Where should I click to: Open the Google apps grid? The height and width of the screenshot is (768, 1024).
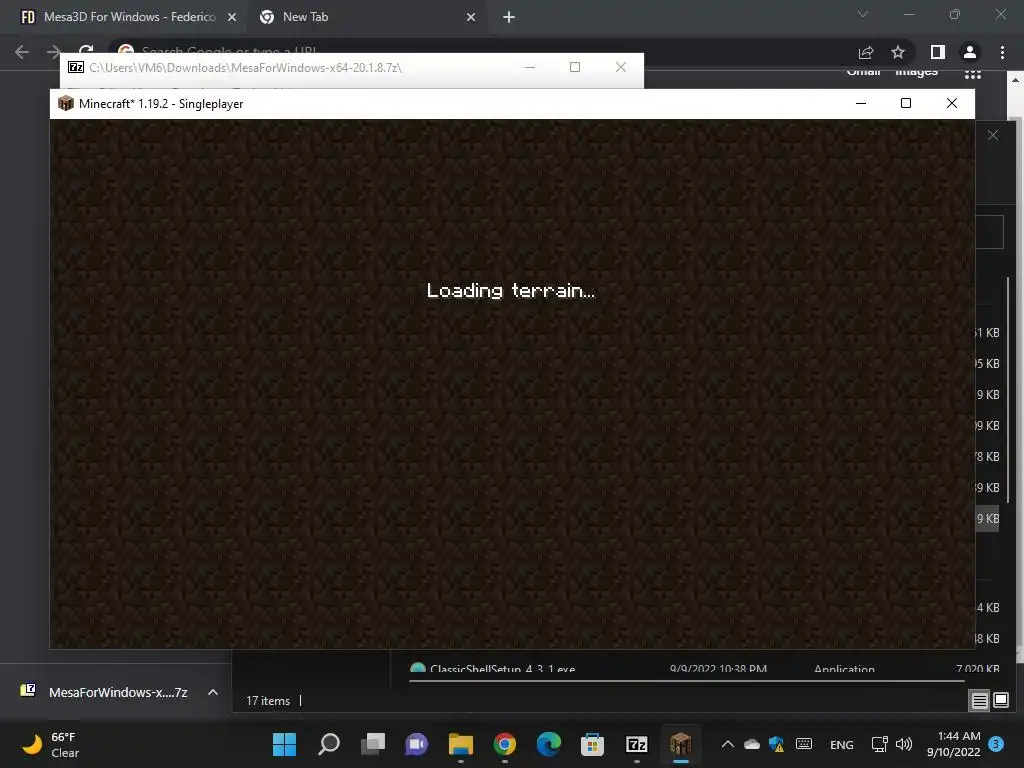[973, 74]
